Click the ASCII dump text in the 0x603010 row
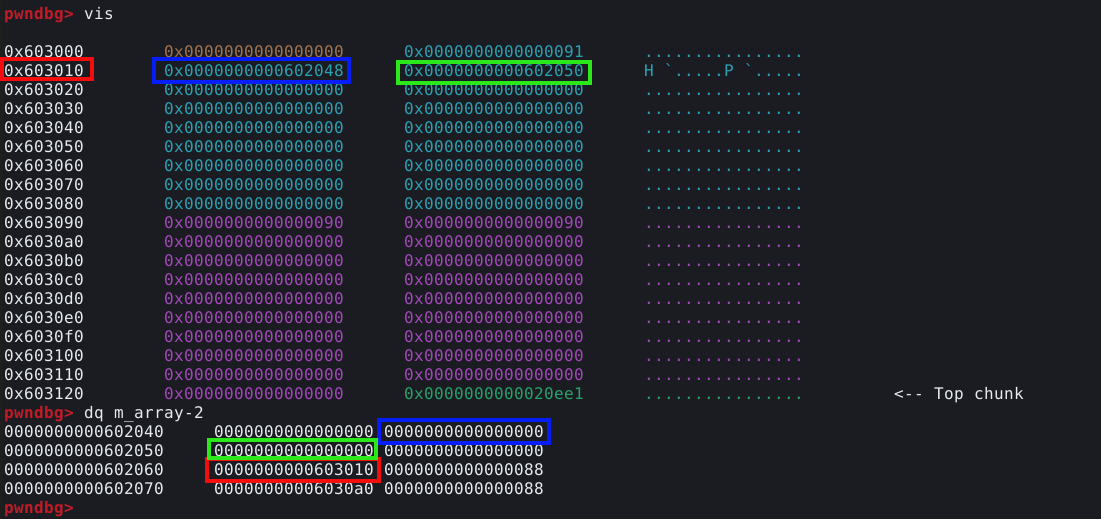This screenshot has height=519, width=1101. (723, 71)
